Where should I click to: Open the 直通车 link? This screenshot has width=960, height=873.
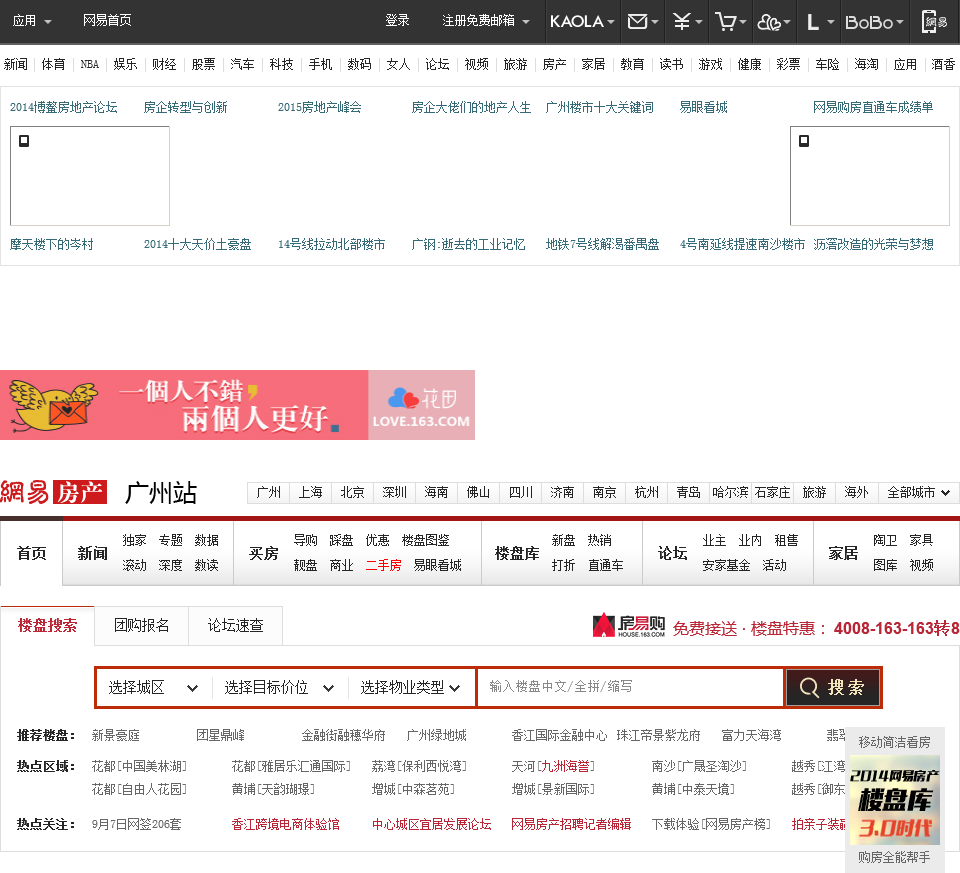tap(606, 565)
